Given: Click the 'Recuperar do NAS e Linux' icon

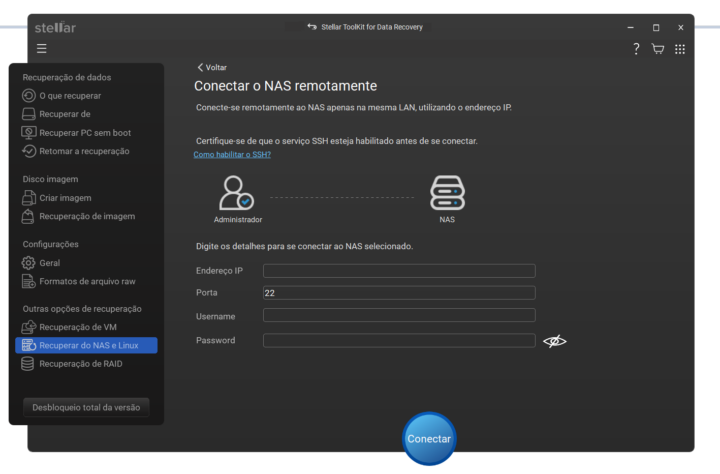Looking at the screenshot, I should [28, 345].
